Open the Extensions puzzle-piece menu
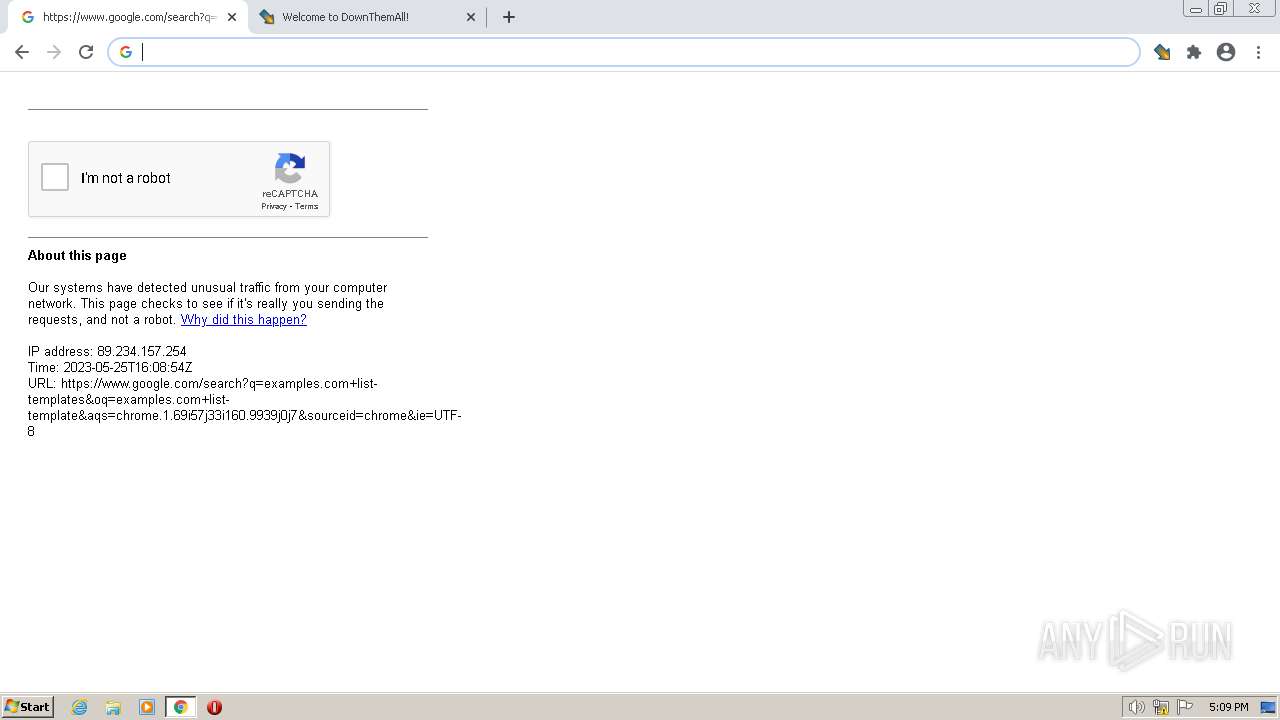This screenshot has height=720, width=1280. pos(1194,52)
